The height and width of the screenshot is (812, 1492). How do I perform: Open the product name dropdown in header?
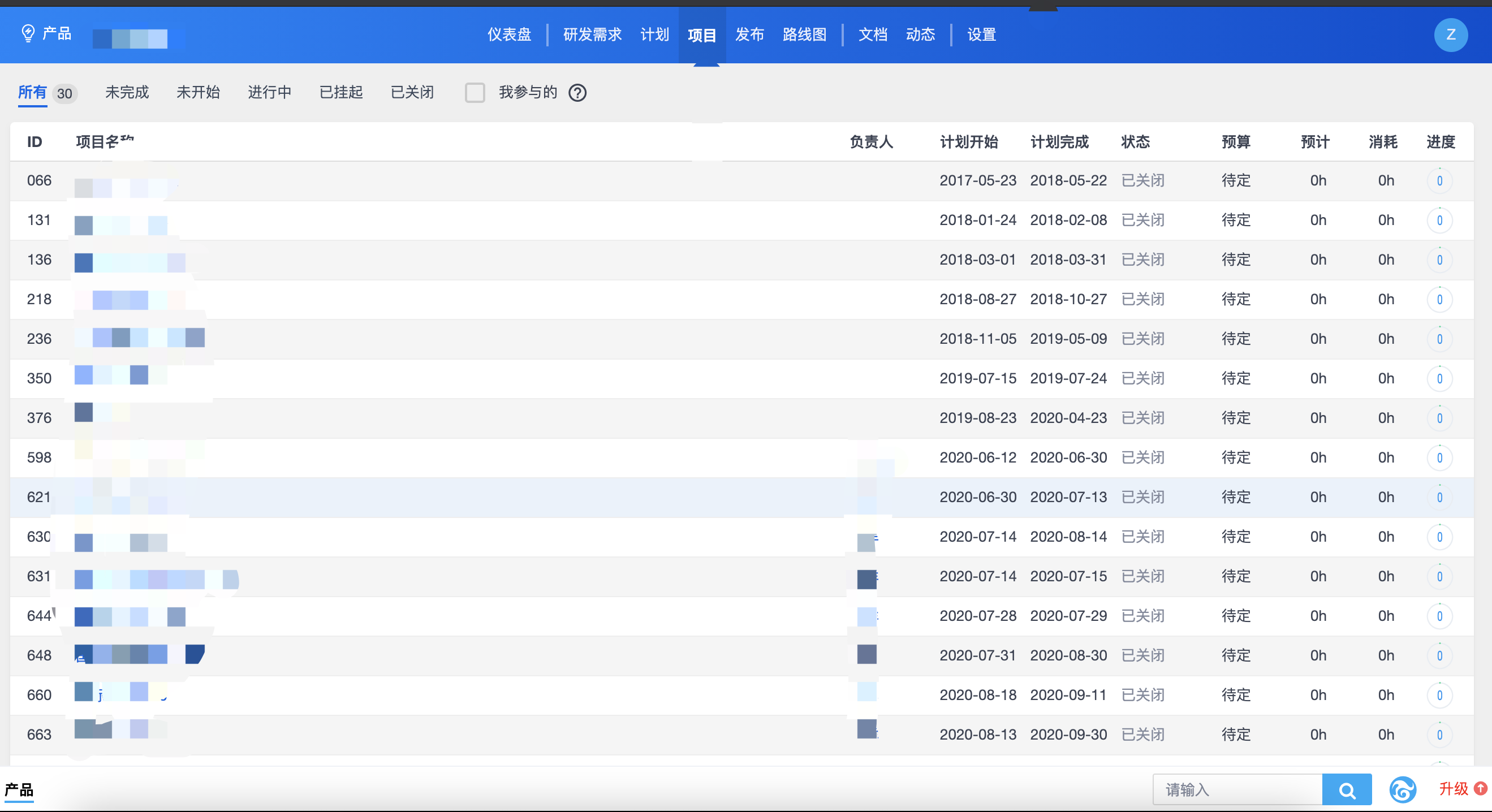pos(131,38)
